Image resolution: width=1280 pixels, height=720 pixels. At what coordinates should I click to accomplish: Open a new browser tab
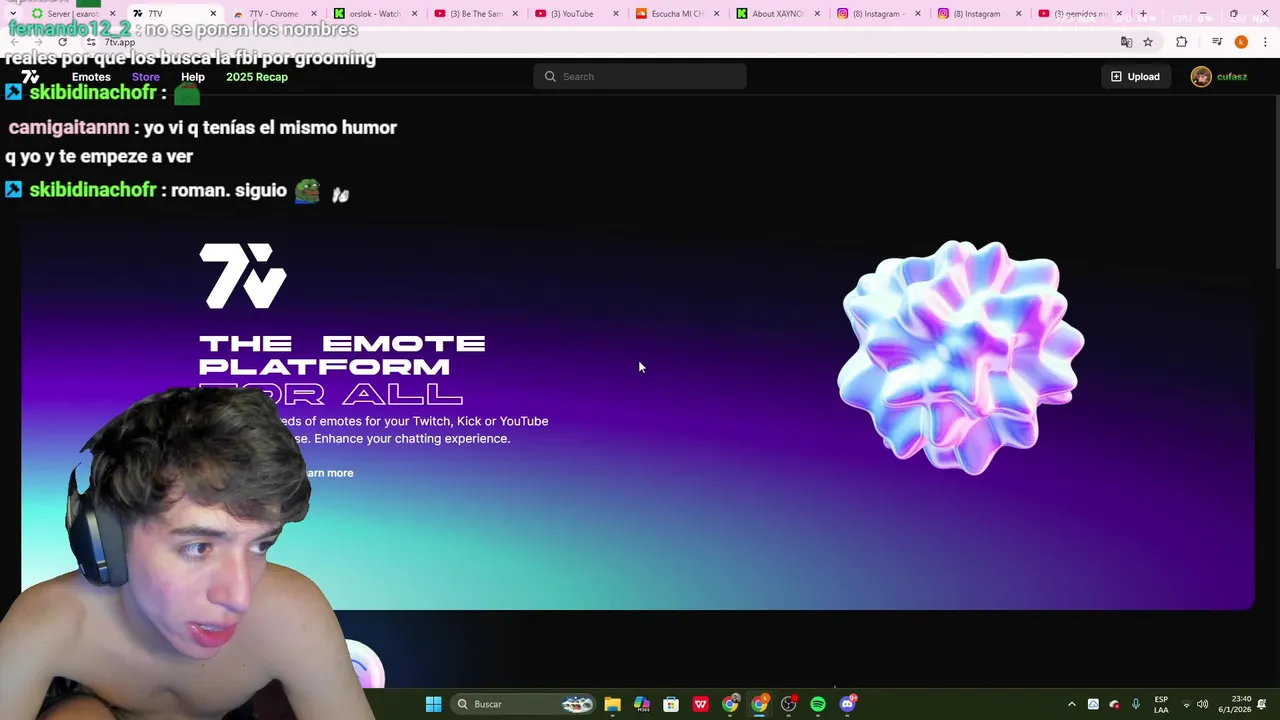(1143, 14)
